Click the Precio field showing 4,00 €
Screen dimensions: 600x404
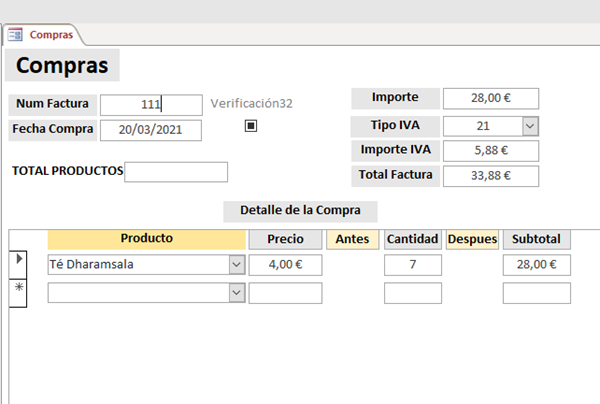point(285,265)
